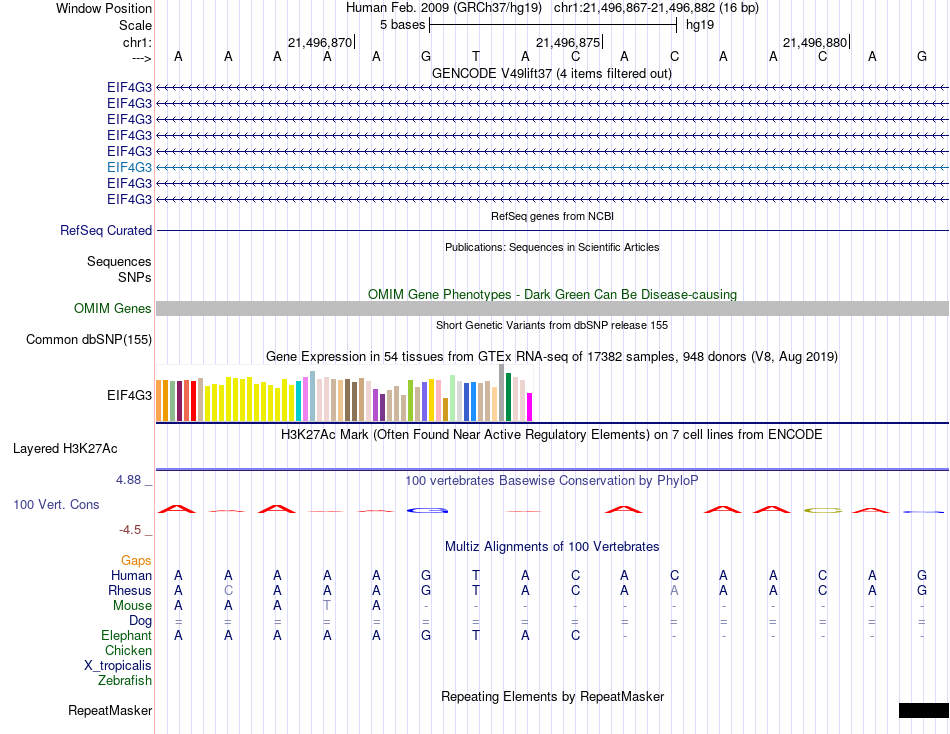This screenshot has width=950, height=734.
Task: Click the magenta bar ending the GTEx chart
Action: pyautogui.click(x=530, y=407)
